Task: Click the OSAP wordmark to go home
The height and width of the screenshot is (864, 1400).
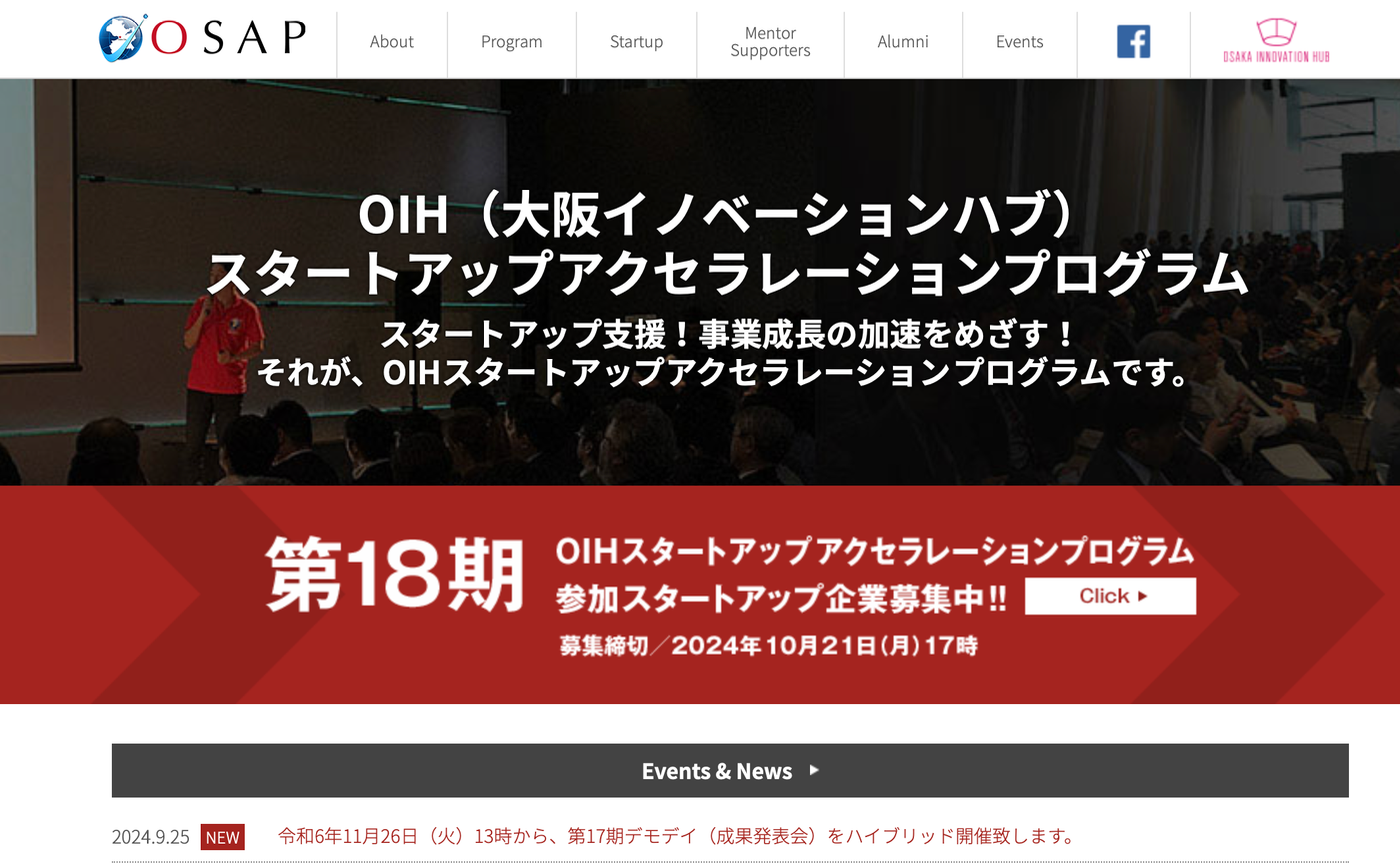Action: click(x=225, y=39)
